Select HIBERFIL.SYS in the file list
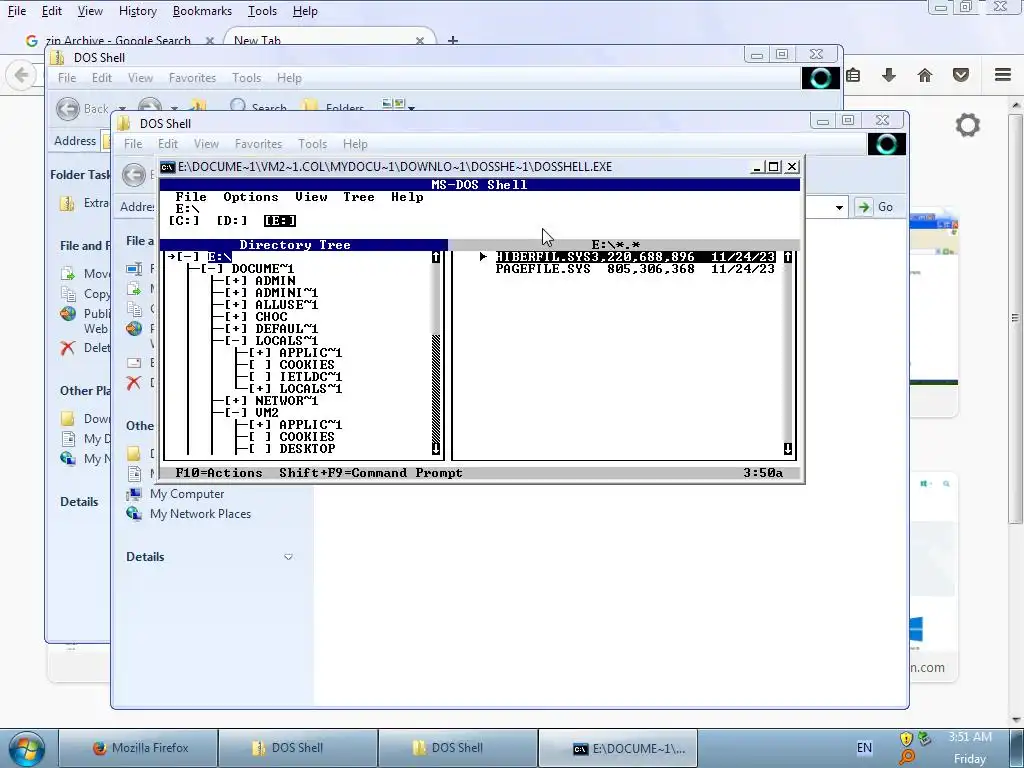This screenshot has height=768, width=1024. click(x=635, y=257)
